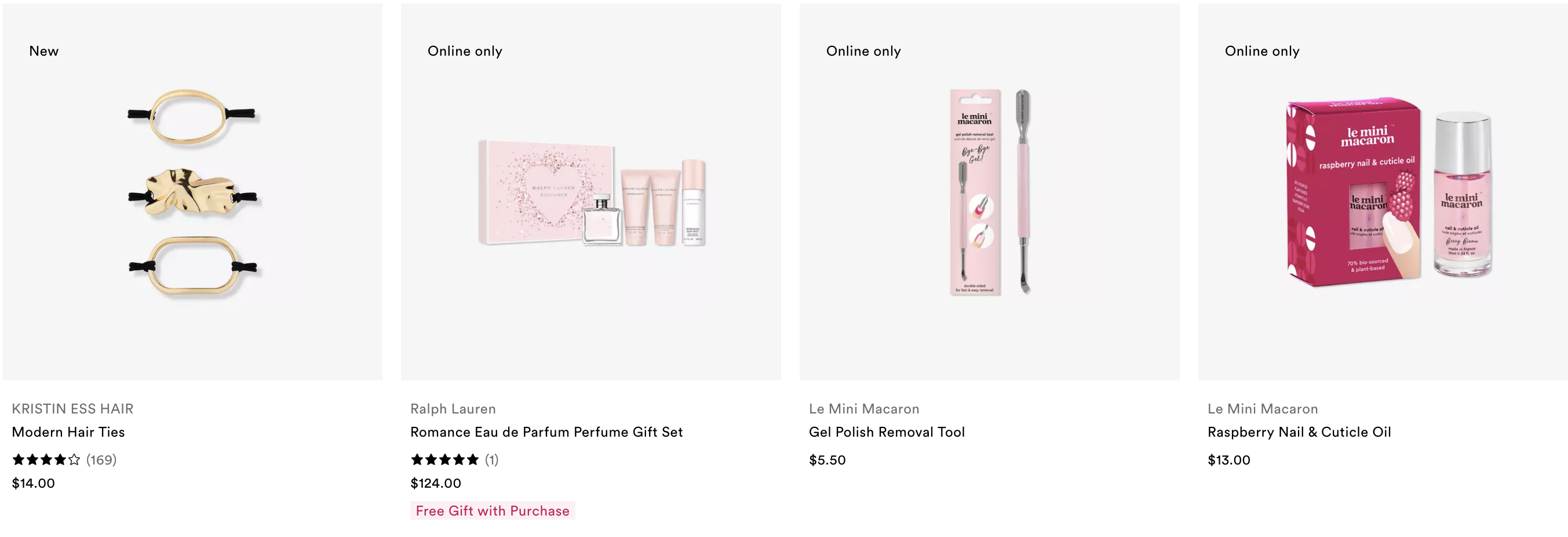
Task: Open the 169 reviews count
Action: coord(101,460)
